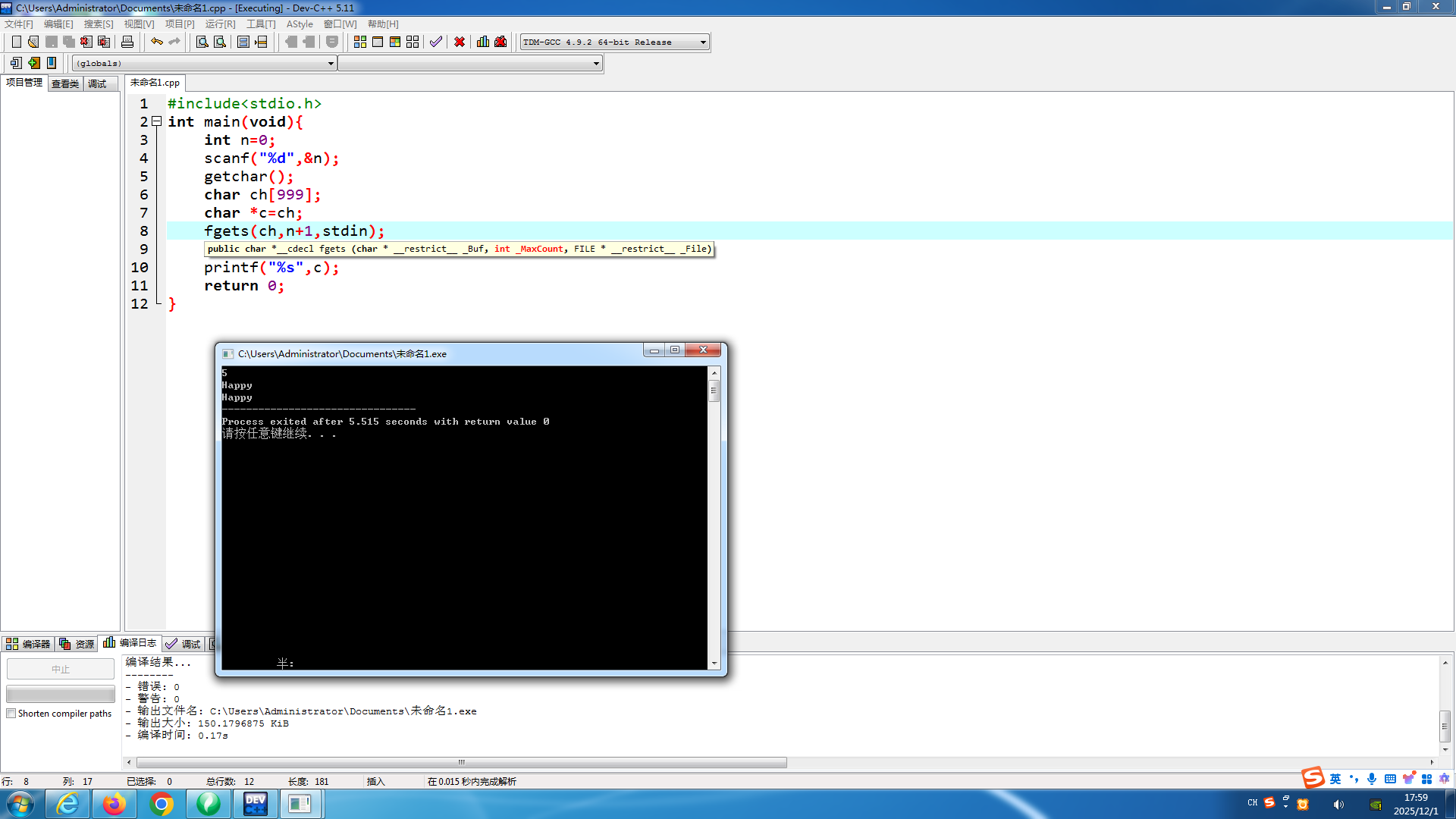Image resolution: width=1456 pixels, height=819 pixels.
Task: Click the Print toolbar icon
Action: click(x=127, y=42)
